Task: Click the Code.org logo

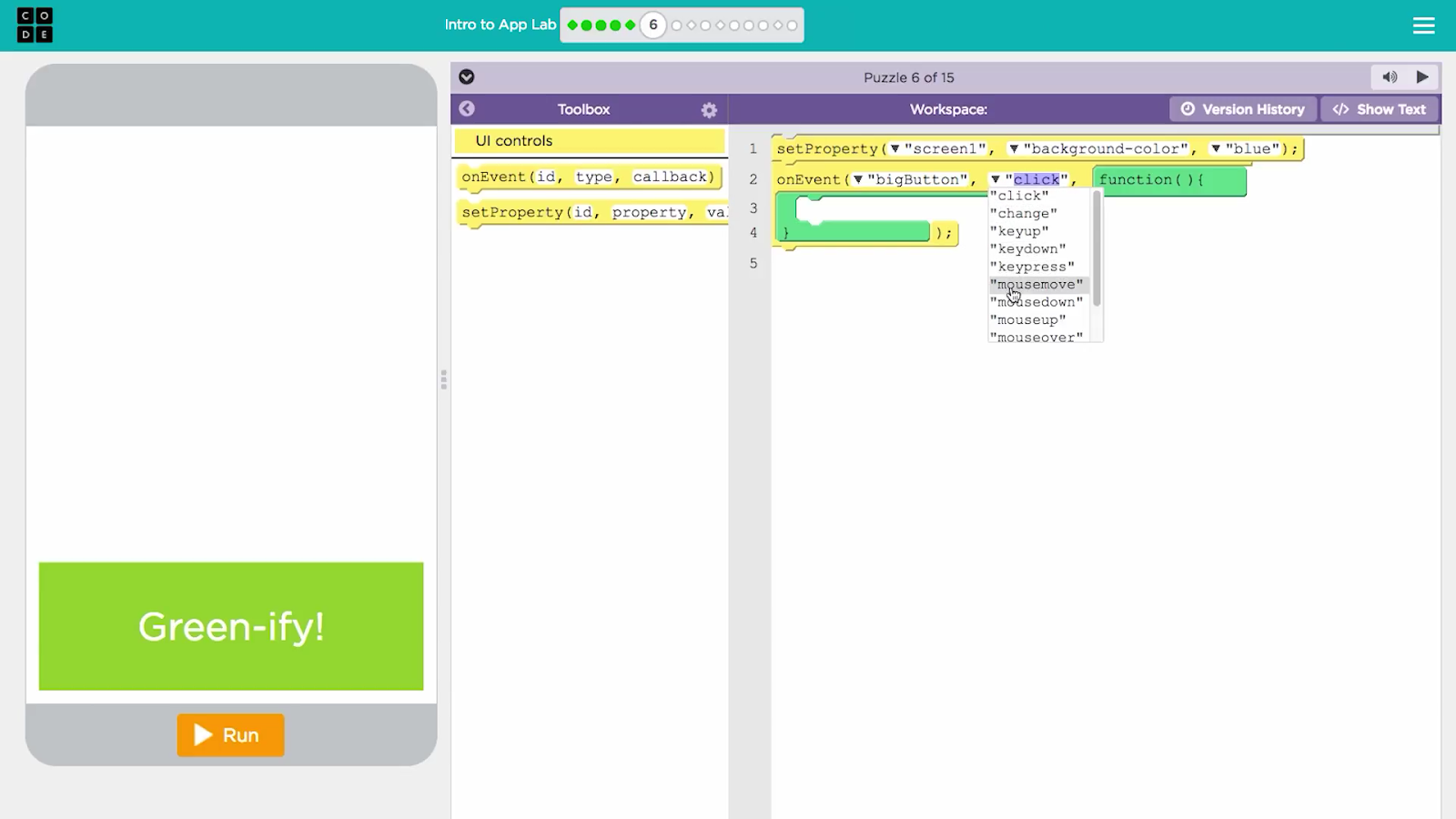Action: point(35,25)
